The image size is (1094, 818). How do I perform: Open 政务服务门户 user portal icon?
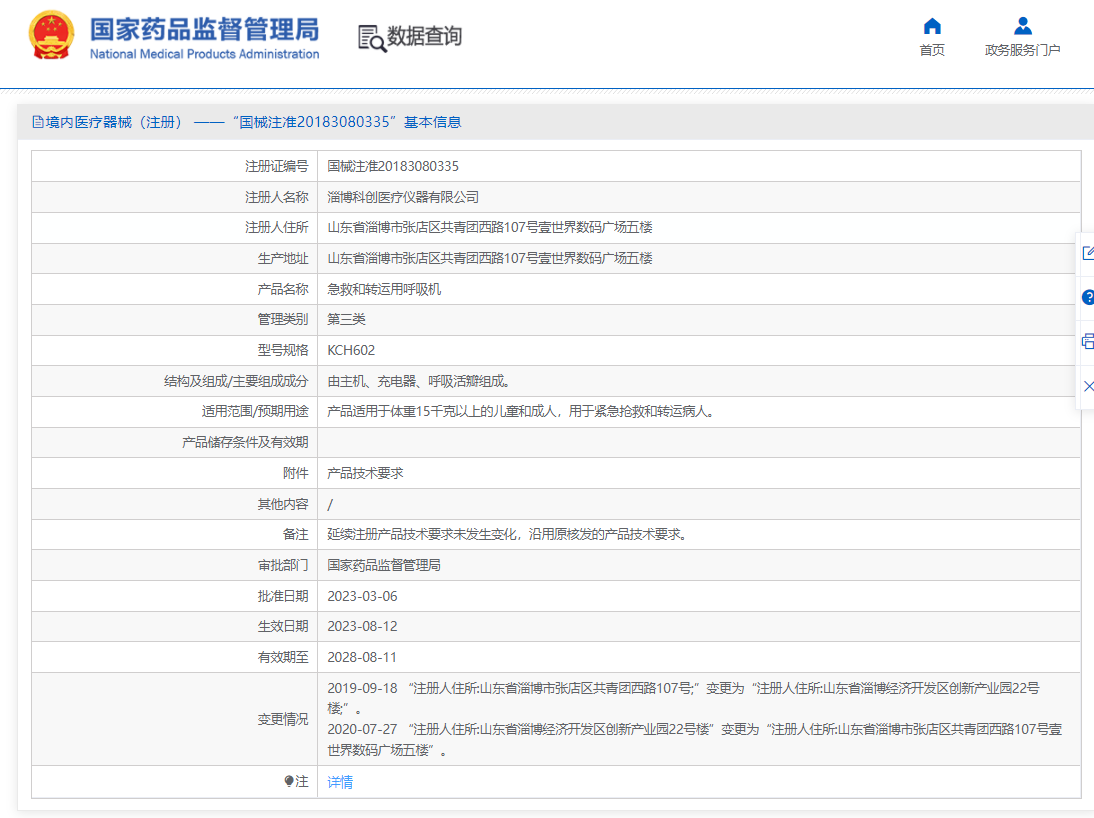click(x=1023, y=26)
